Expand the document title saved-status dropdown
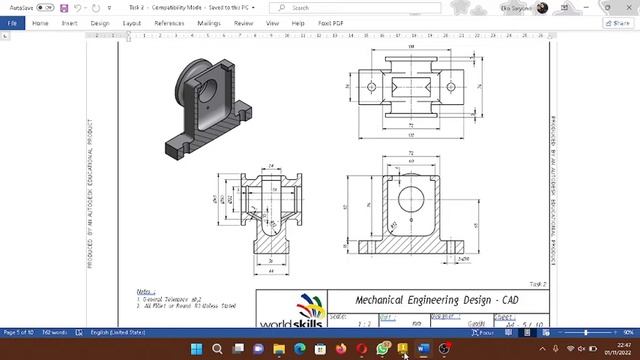 pos(253,8)
